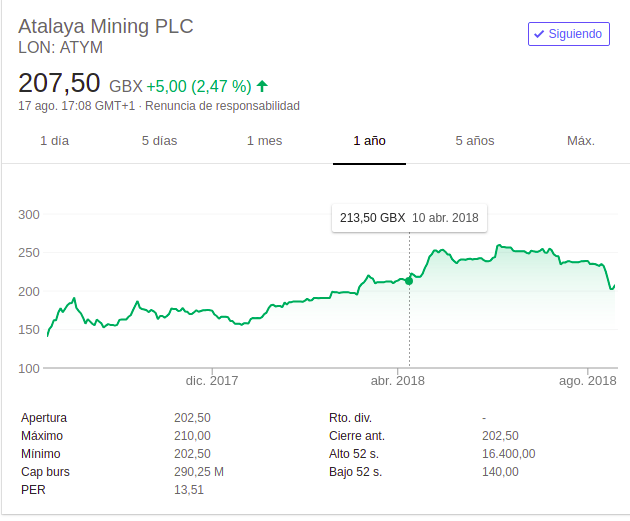Click the PER value 13,51
Viewport: 630px width, 521px height.
pos(189,490)
